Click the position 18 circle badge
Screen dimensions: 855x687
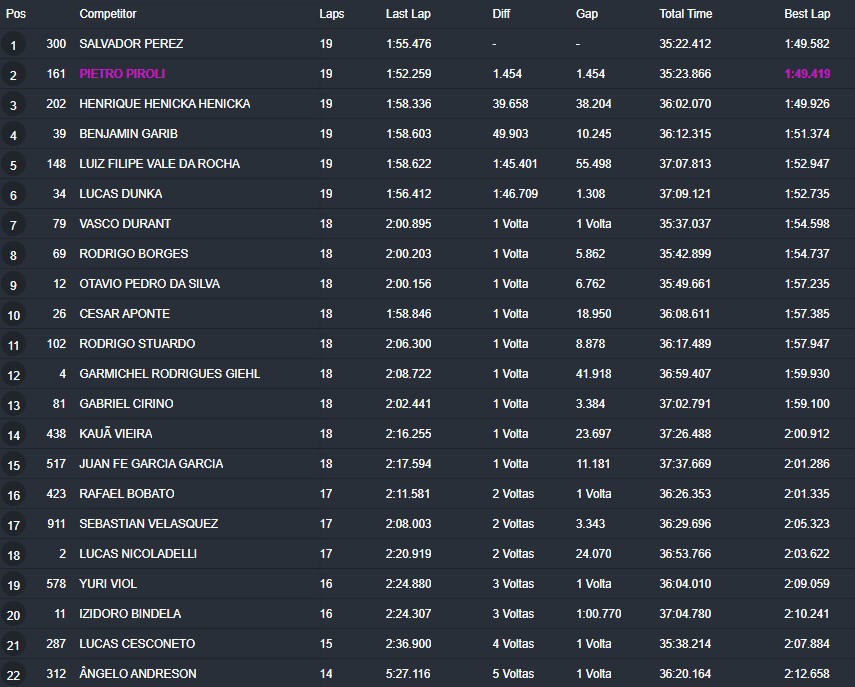(13, 555)
